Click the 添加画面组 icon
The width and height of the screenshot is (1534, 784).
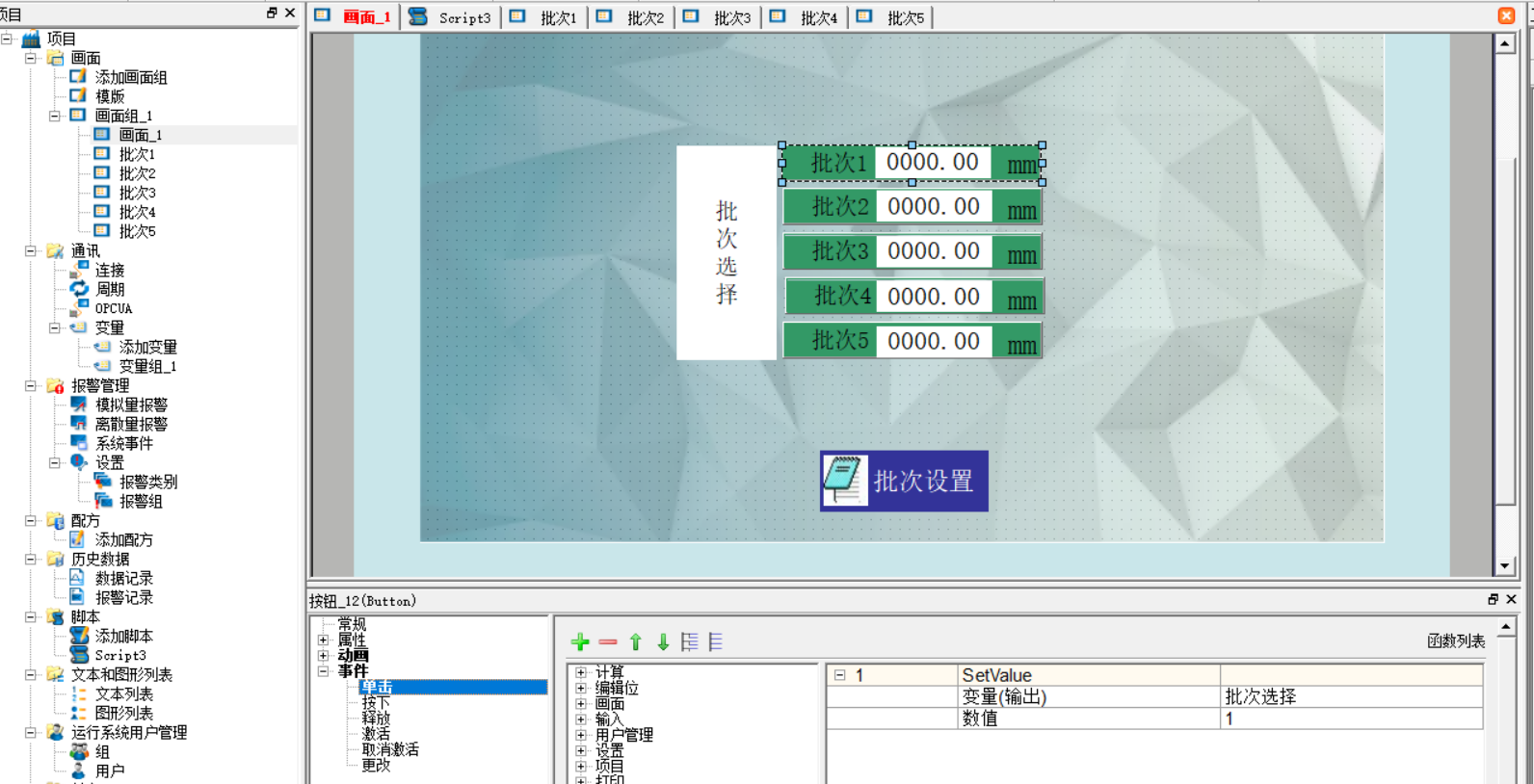[78, 76]
